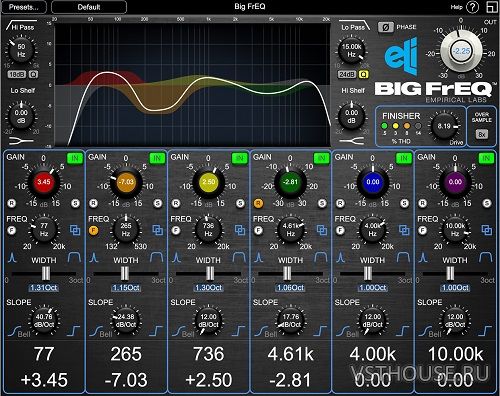Click the 1.30Oct width value field
Screen dimensions: 500x396
tap(208, 288)
